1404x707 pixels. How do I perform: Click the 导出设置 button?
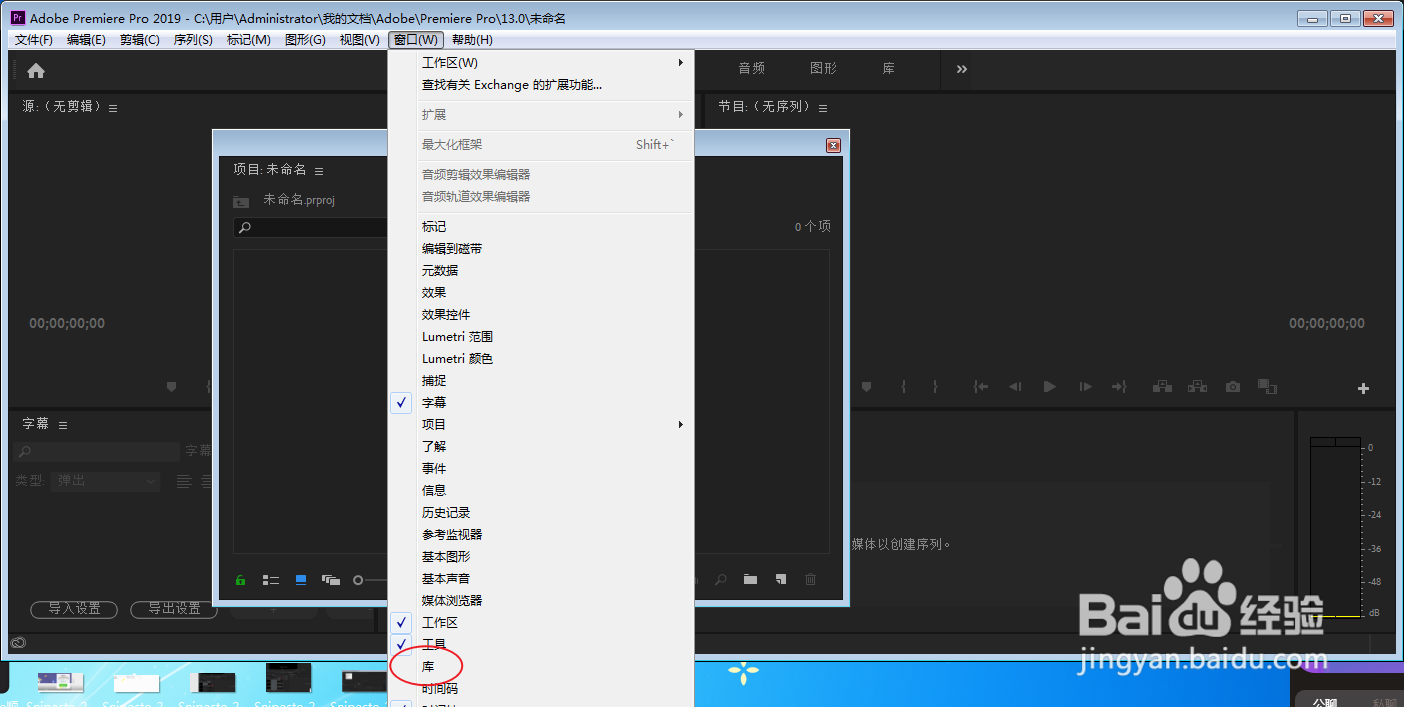pyautogui.click(x=174, y=609)
